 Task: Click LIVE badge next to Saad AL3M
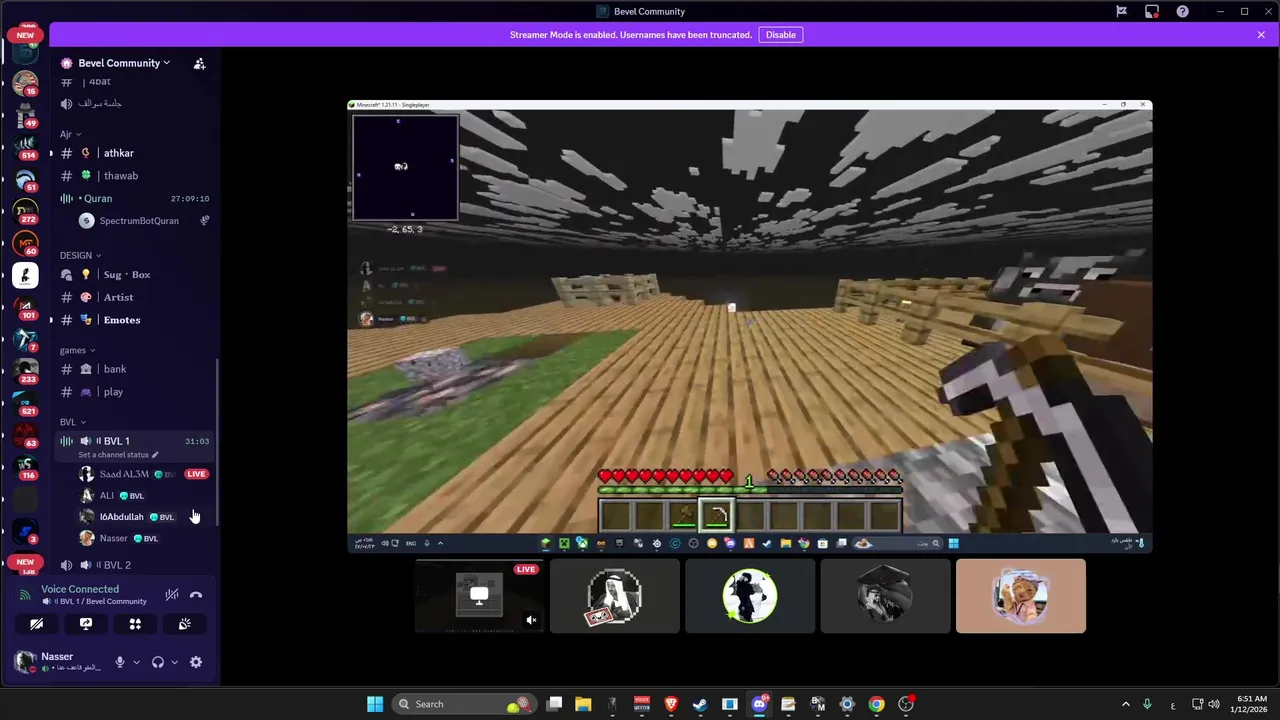196,474
